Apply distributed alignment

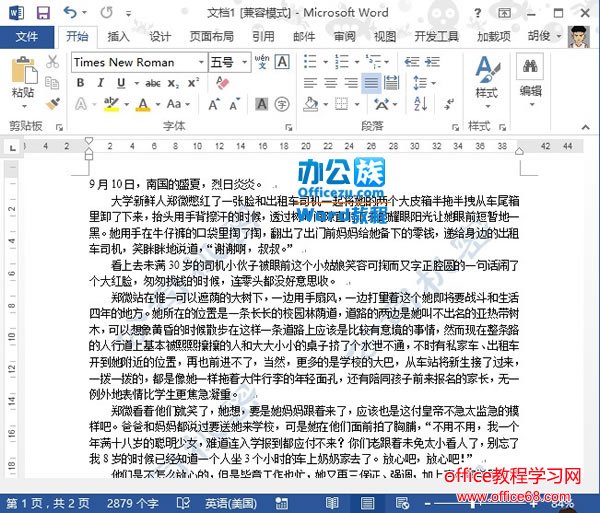coord(391,83)
